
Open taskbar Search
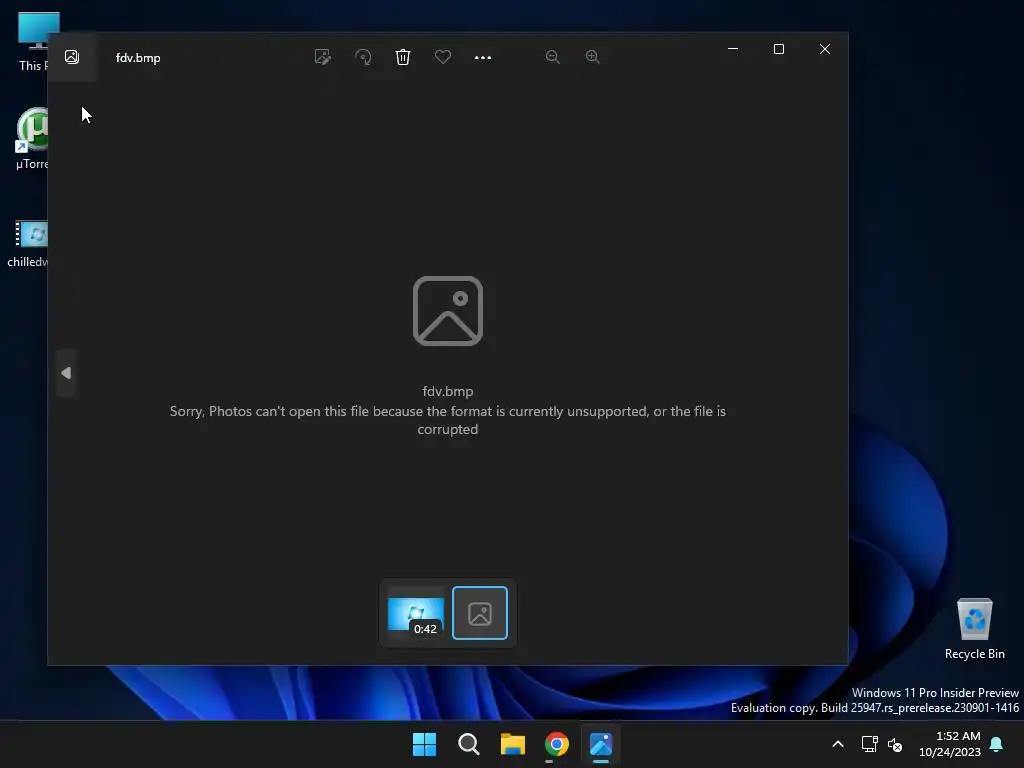point(469,744)
